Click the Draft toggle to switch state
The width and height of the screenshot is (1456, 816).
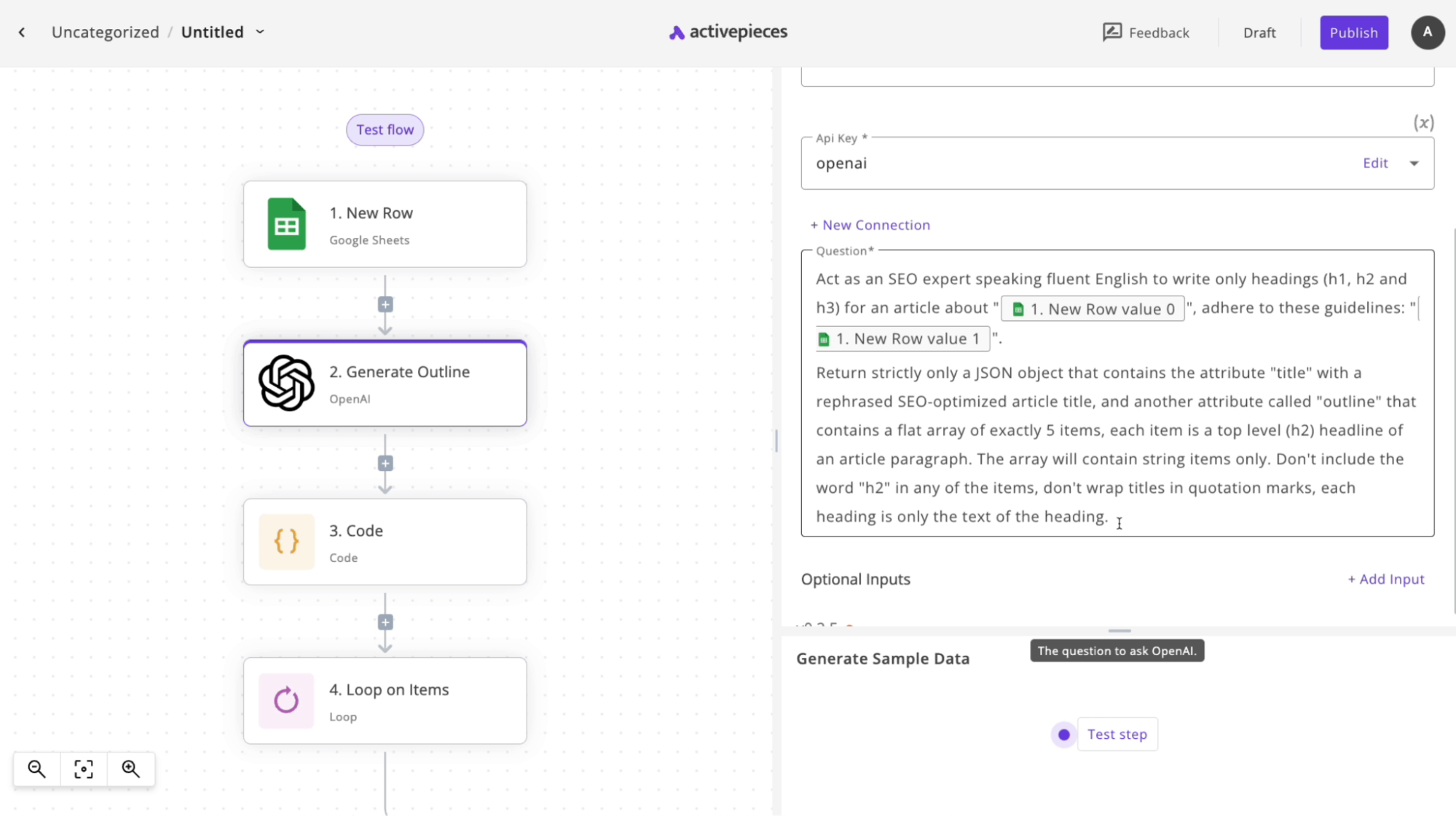[1260, 32]
